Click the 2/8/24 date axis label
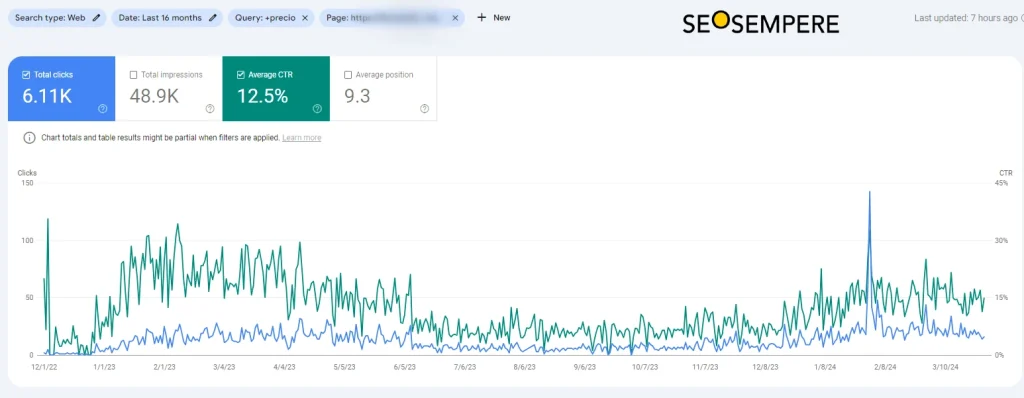1024x398 pixels. 885,367
